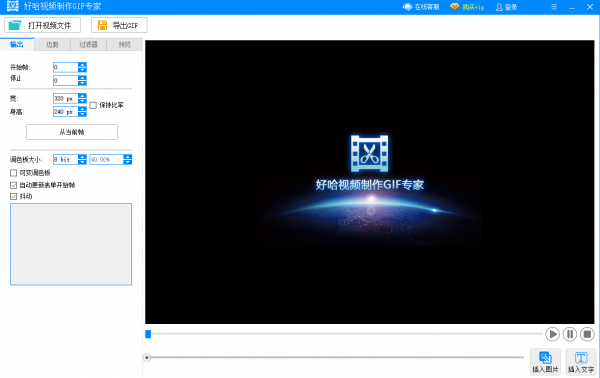Enable the 保持比率 keep ratio checkbox

point(93,105)
